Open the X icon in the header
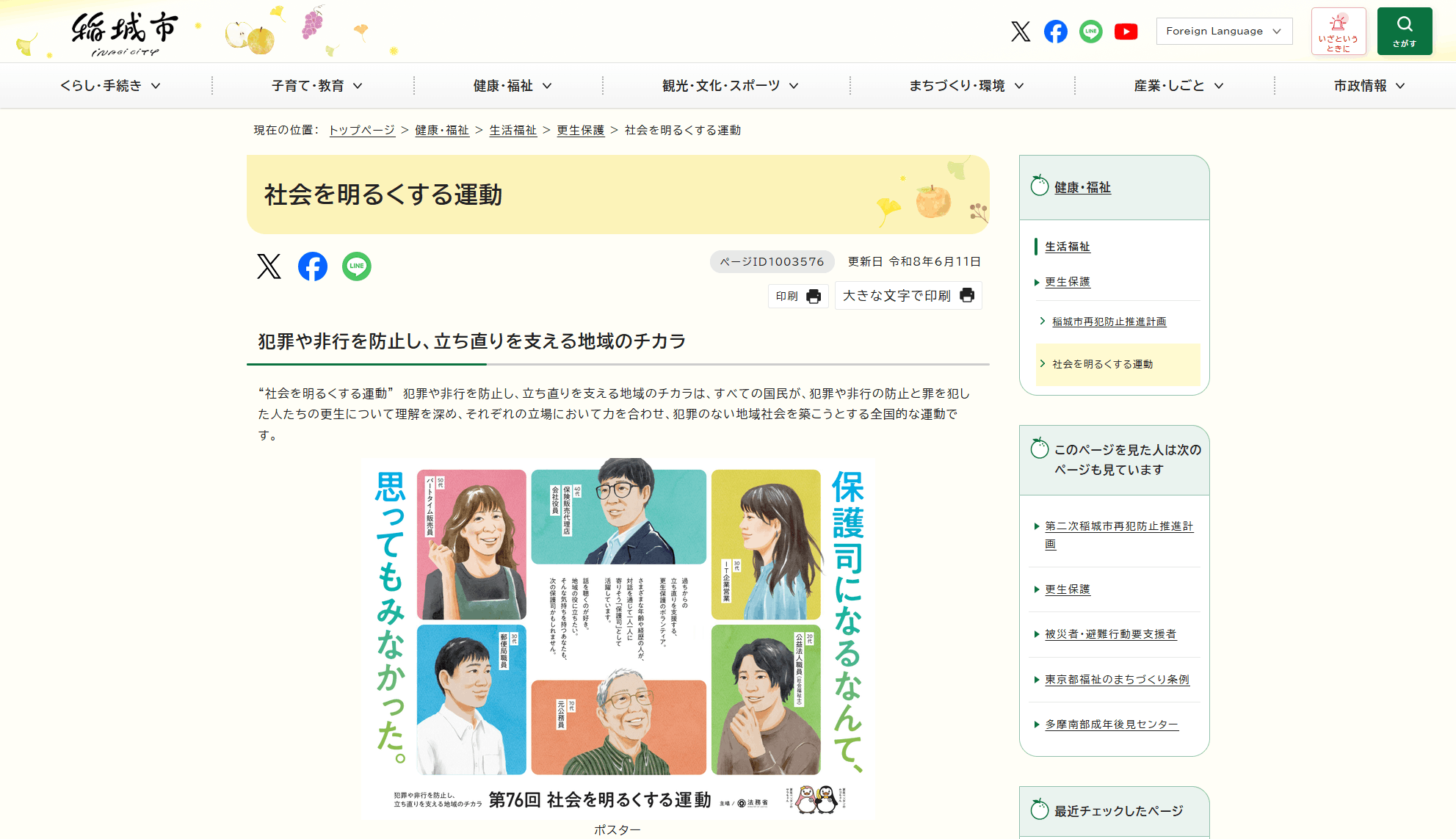 tap(1021, 32)
